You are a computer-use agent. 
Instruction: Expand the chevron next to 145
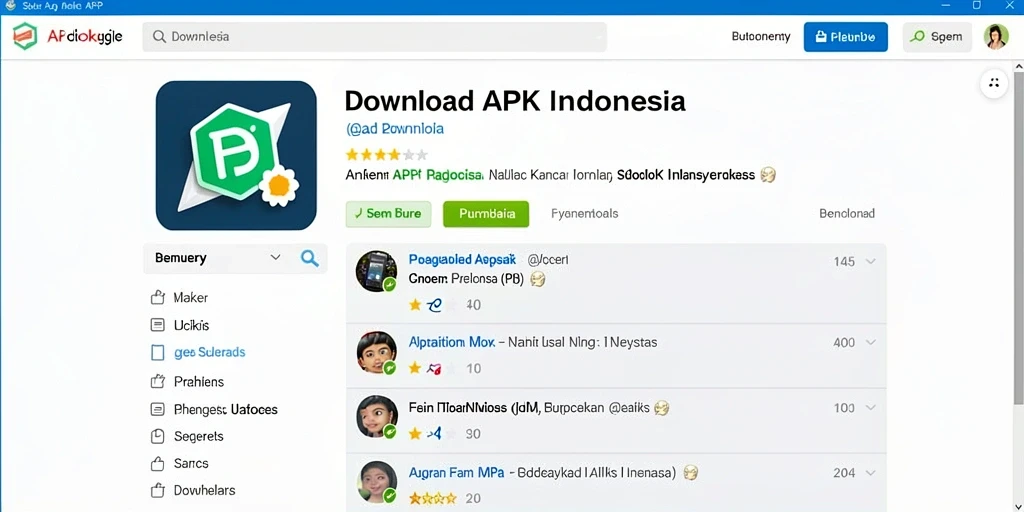[x=870, y=261]
